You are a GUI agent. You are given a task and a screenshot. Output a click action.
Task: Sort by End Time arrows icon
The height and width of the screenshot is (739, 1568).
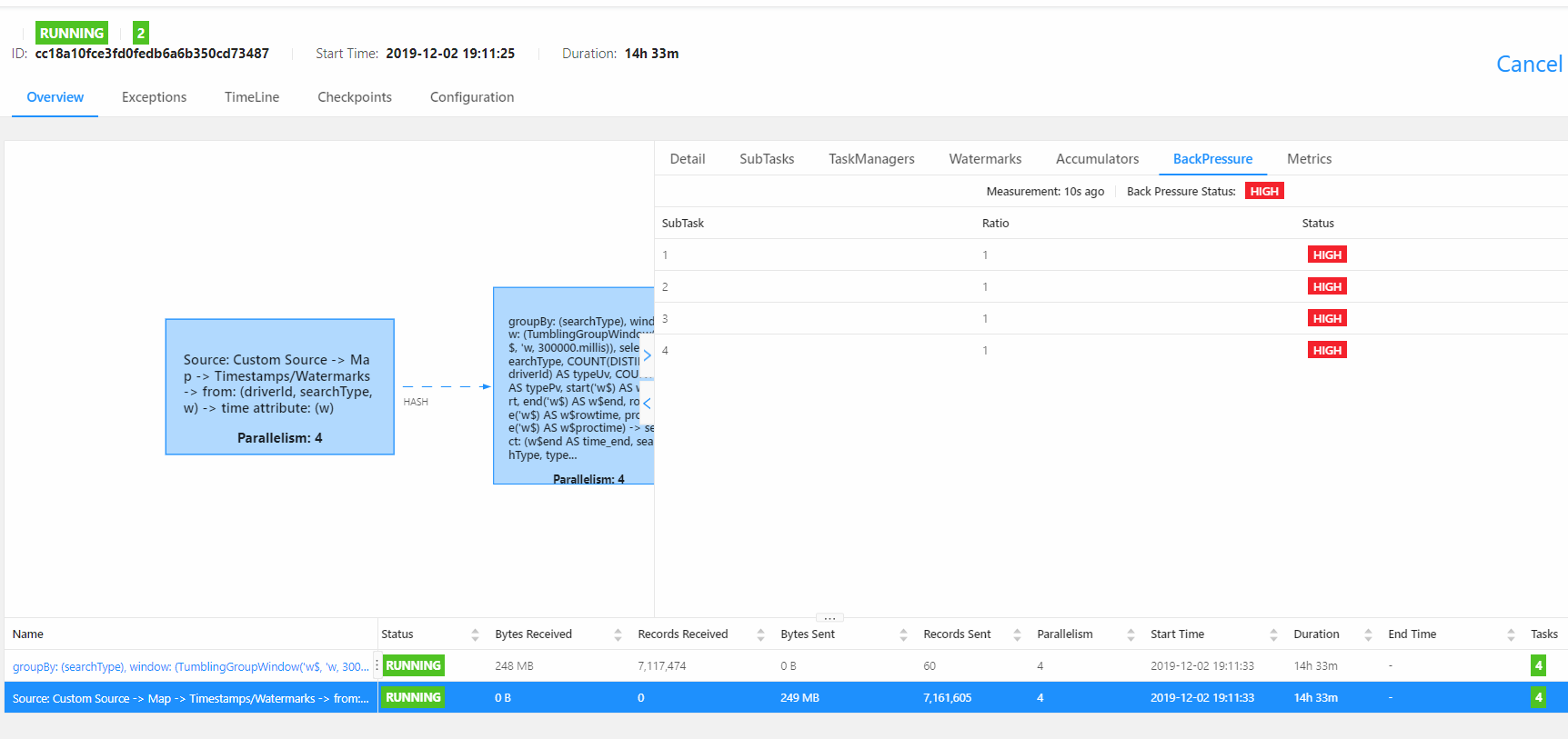pos(1511,634)
